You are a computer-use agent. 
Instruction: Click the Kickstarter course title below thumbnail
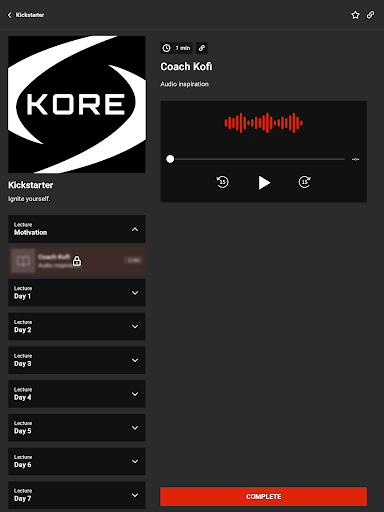(x=31, y=185)
